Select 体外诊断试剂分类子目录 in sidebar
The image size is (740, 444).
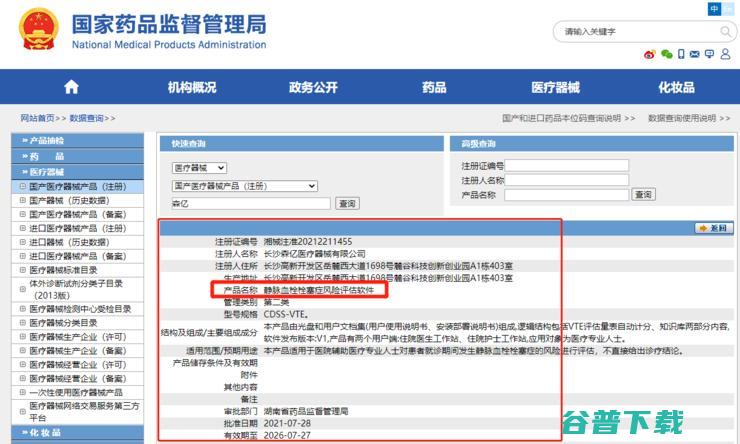tap(76, 289)
